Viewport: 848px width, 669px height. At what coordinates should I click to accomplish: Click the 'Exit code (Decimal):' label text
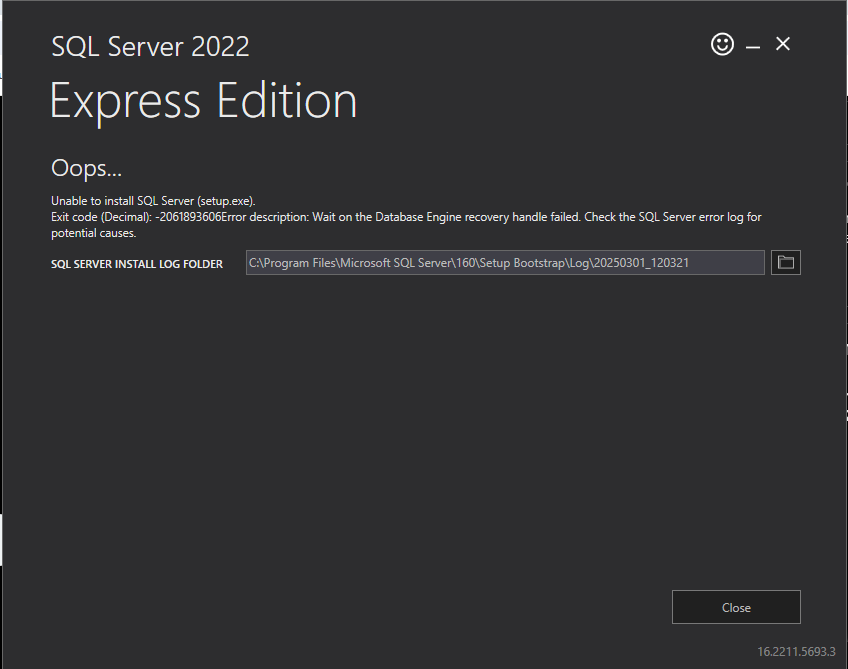coord(101,217)
